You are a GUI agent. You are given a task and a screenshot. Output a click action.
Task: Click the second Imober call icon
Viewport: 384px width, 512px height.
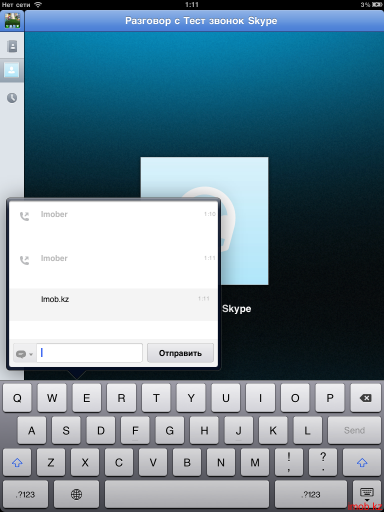tap(24, 260)
